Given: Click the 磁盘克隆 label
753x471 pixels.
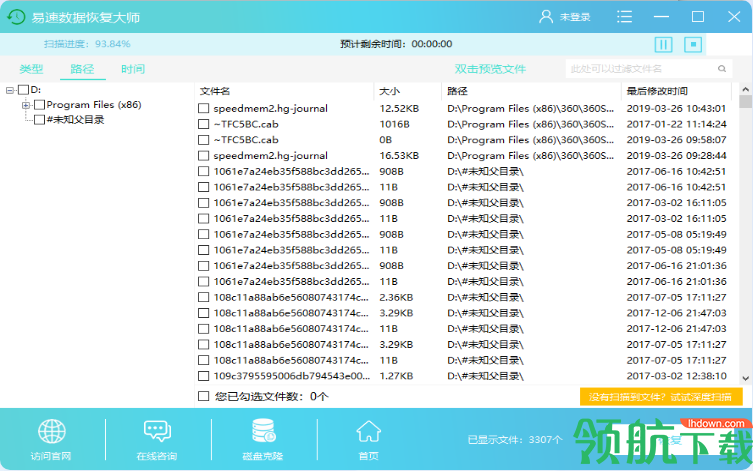Looking at the screenshot, I should 263,456.
